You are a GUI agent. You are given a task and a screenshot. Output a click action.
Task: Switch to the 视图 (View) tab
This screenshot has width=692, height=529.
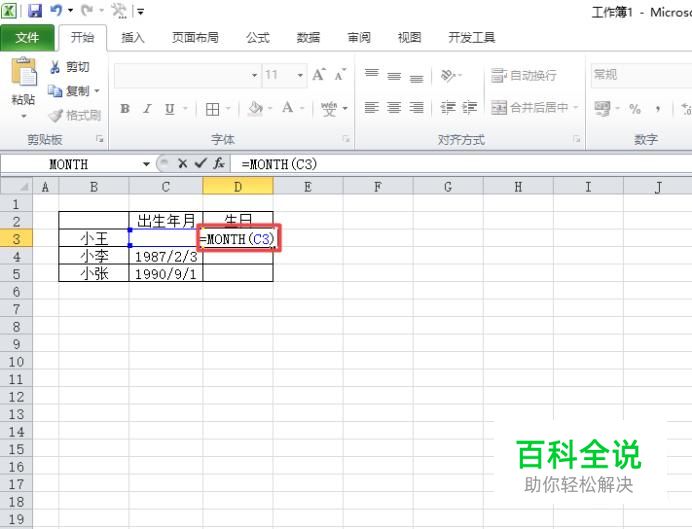click(x=409, y=38)
